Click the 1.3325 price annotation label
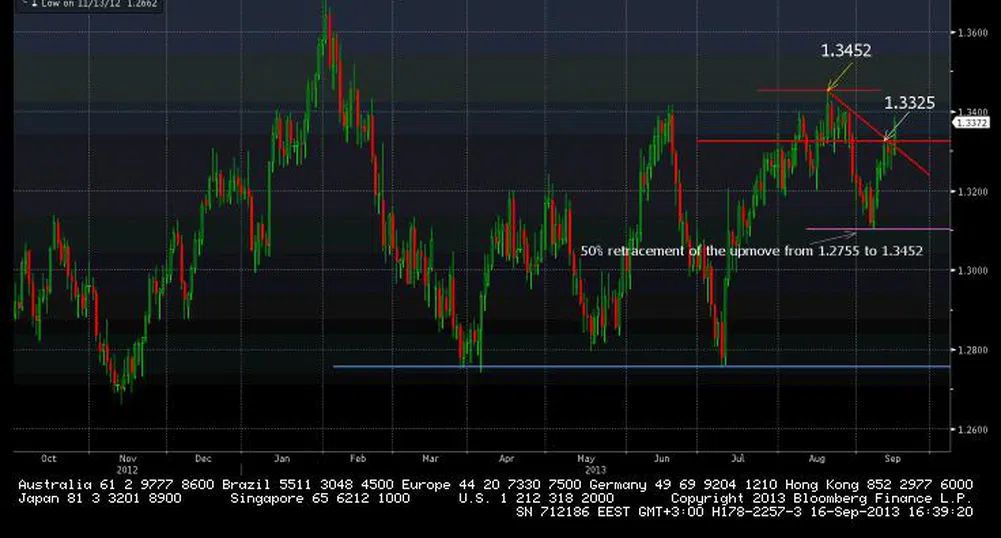The height and width of the screenshot is (538, 1001). [x=909, y=102]
